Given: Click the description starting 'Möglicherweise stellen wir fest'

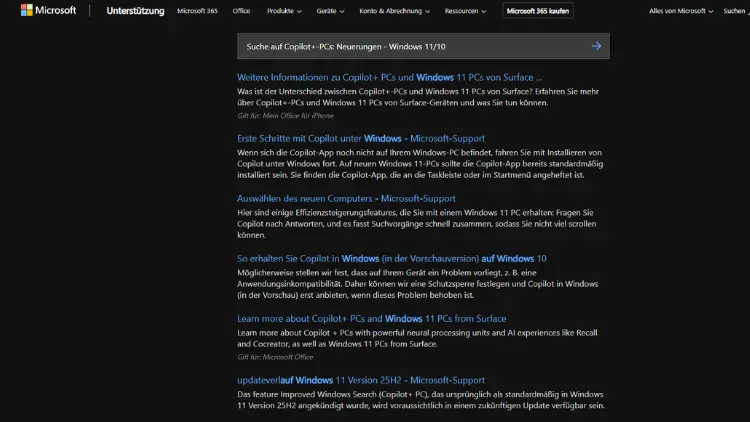Looking at the screenshot, I should (x=418, y=284).
